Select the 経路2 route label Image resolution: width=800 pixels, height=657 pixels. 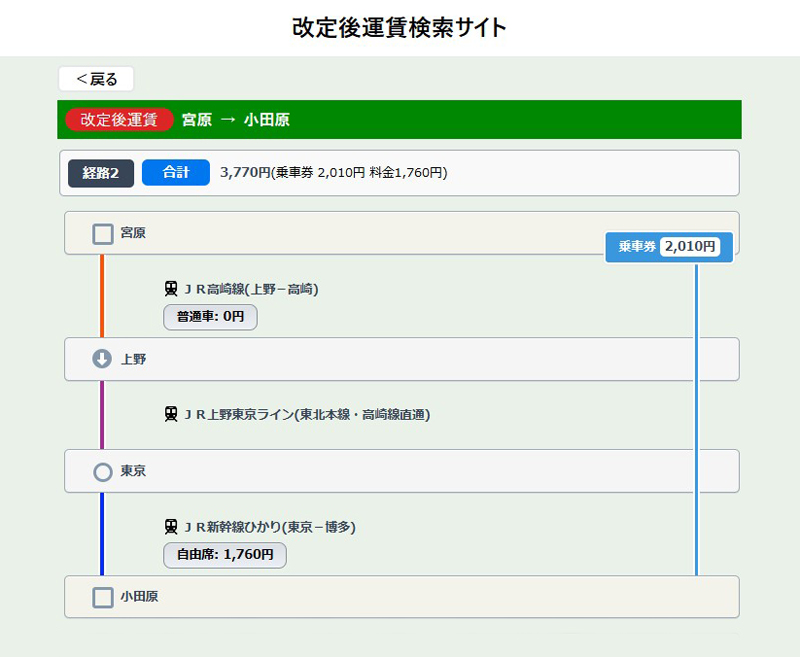(100, 173)
